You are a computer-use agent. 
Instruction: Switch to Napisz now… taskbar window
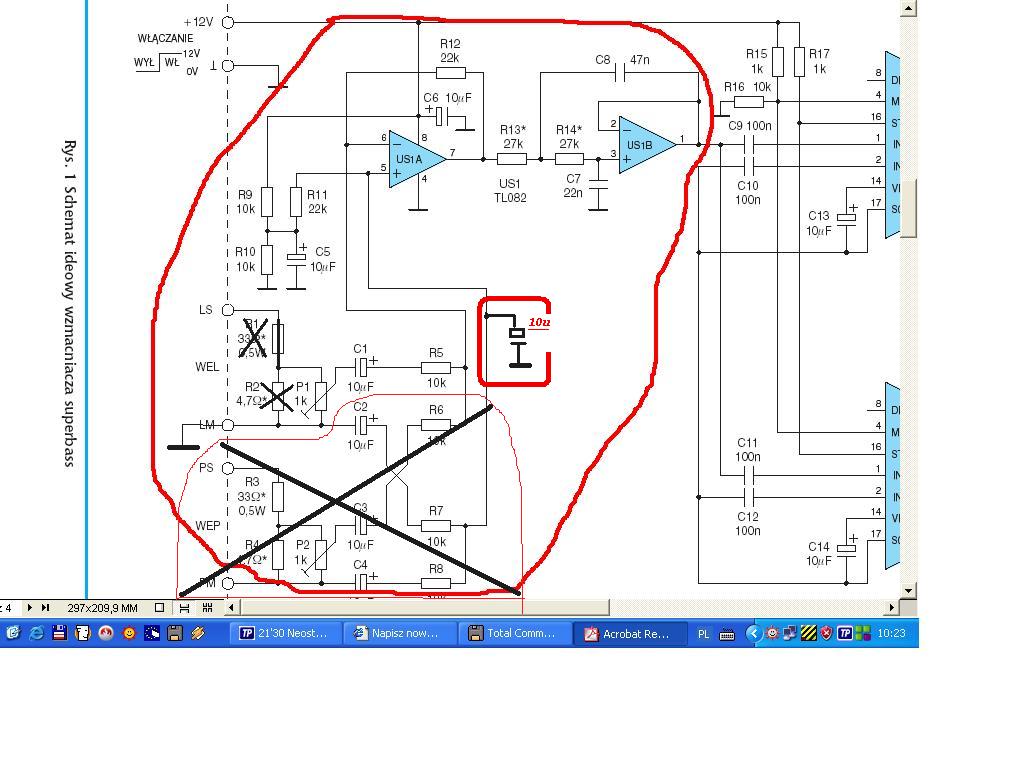point(401,633)
